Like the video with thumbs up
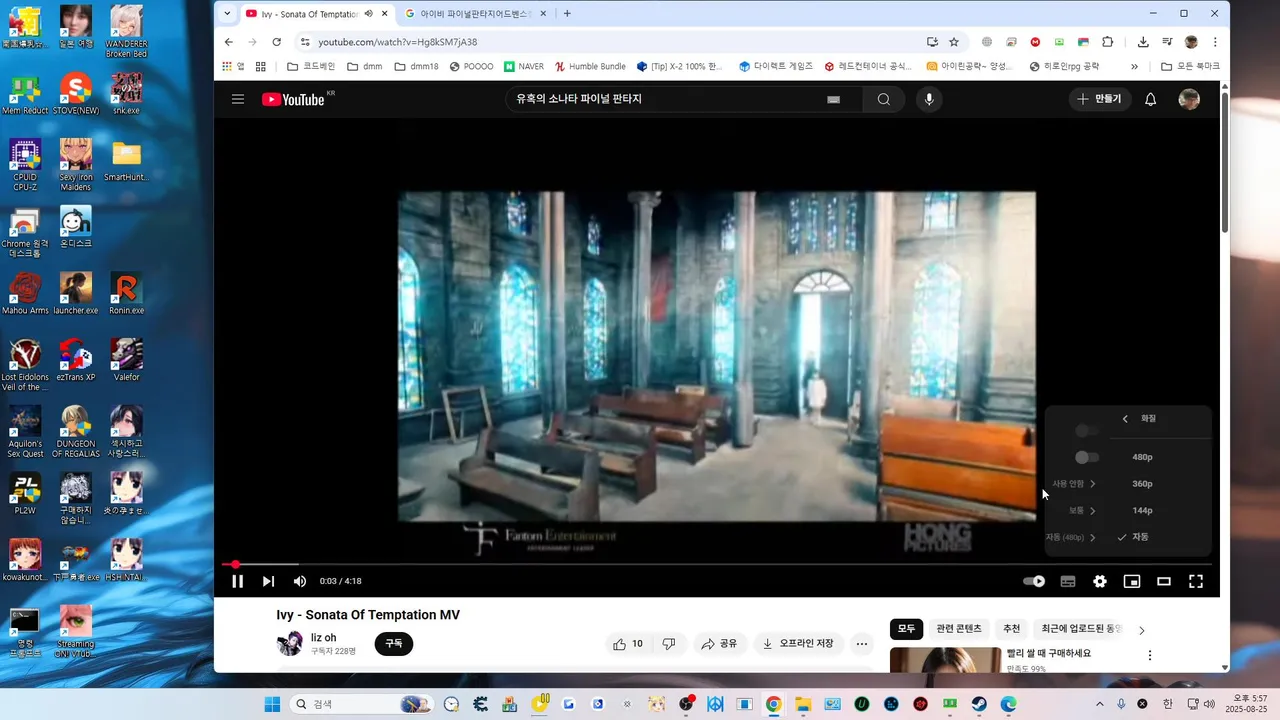 pyautogui.click(x=629, y=644)
